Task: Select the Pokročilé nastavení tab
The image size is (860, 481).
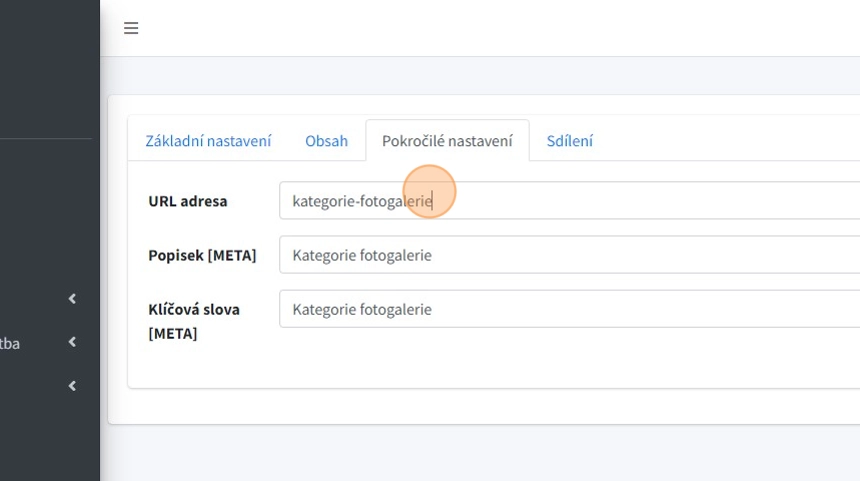Action: [447, 141]
